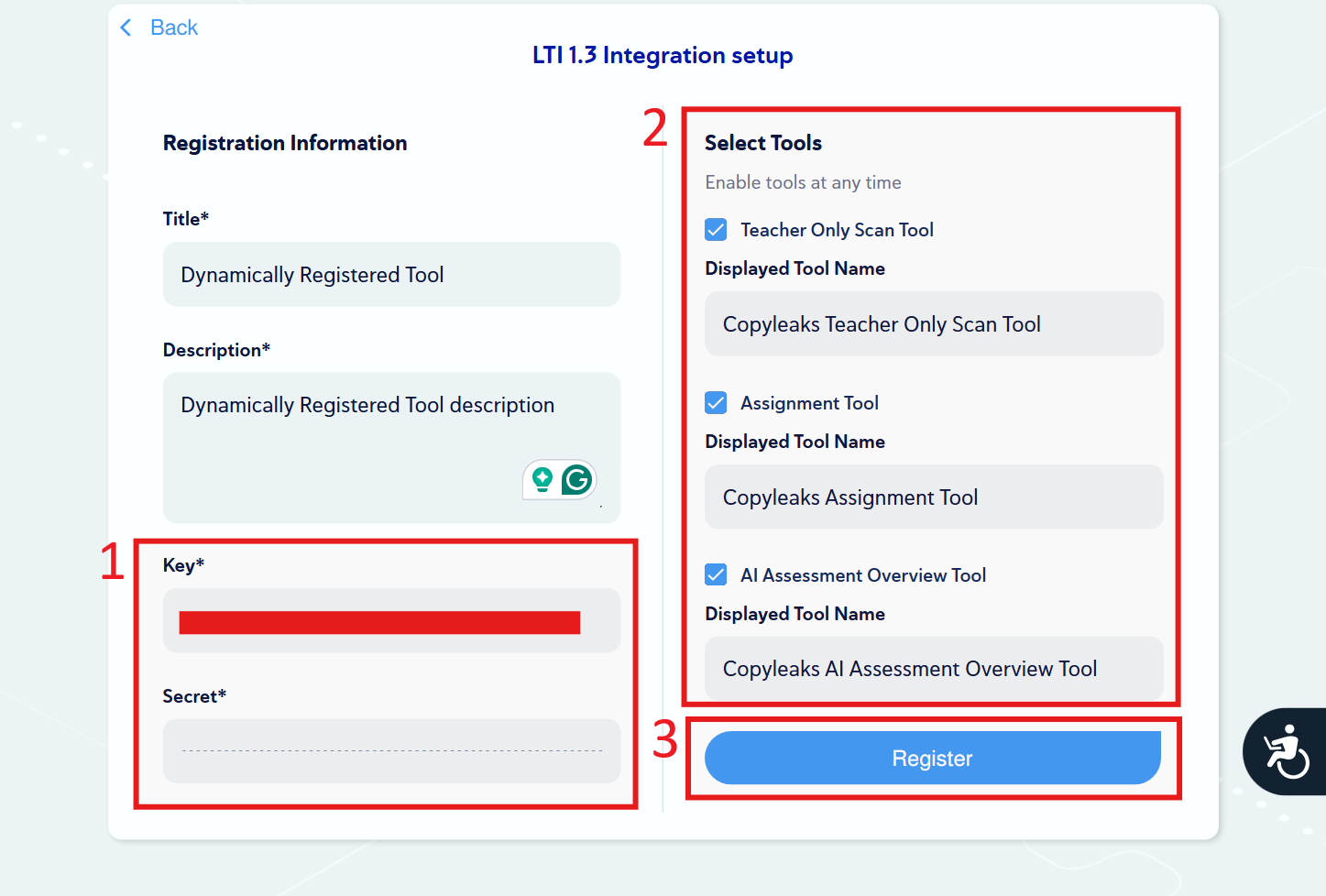Uncheck the Teacher Only Scan Tool checkbox
The image size is (1326, 896).
716,230
